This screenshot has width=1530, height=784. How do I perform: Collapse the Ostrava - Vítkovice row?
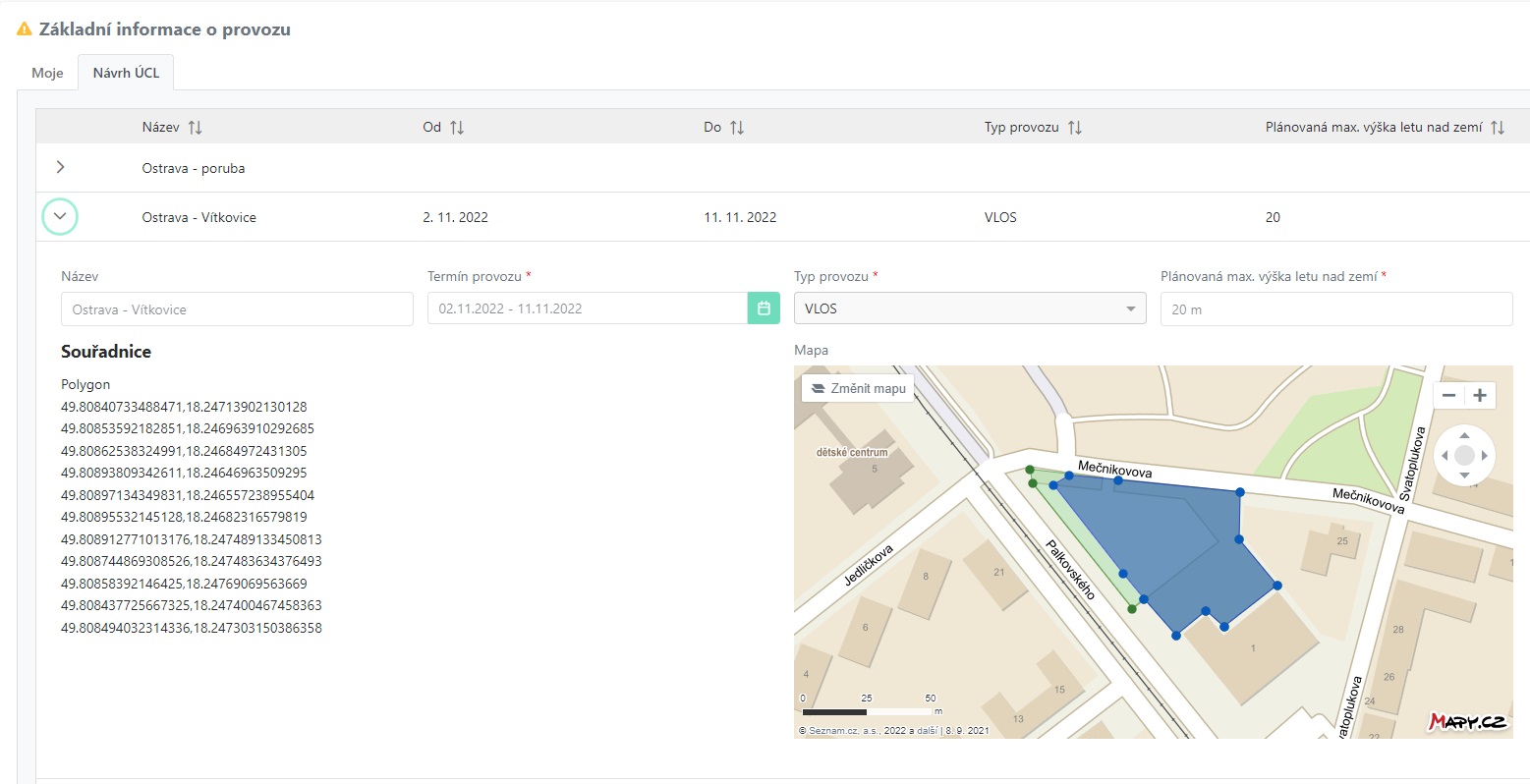[x=60, y=216]
